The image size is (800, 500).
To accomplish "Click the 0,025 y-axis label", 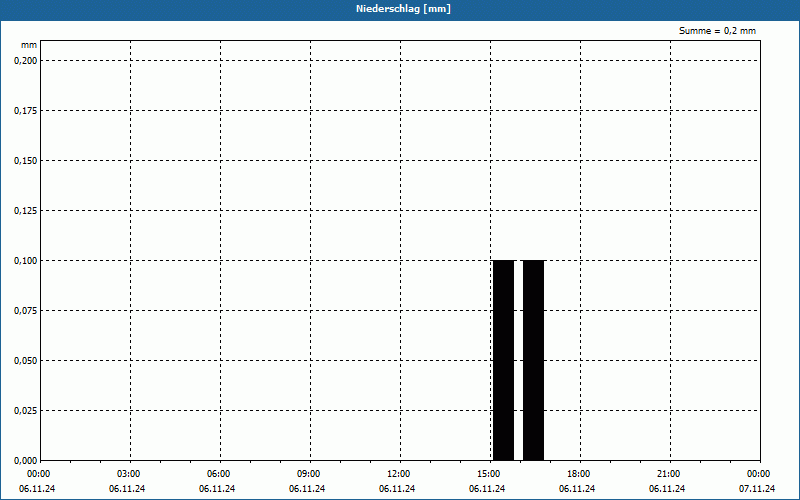I will click(x=26, y=411).
